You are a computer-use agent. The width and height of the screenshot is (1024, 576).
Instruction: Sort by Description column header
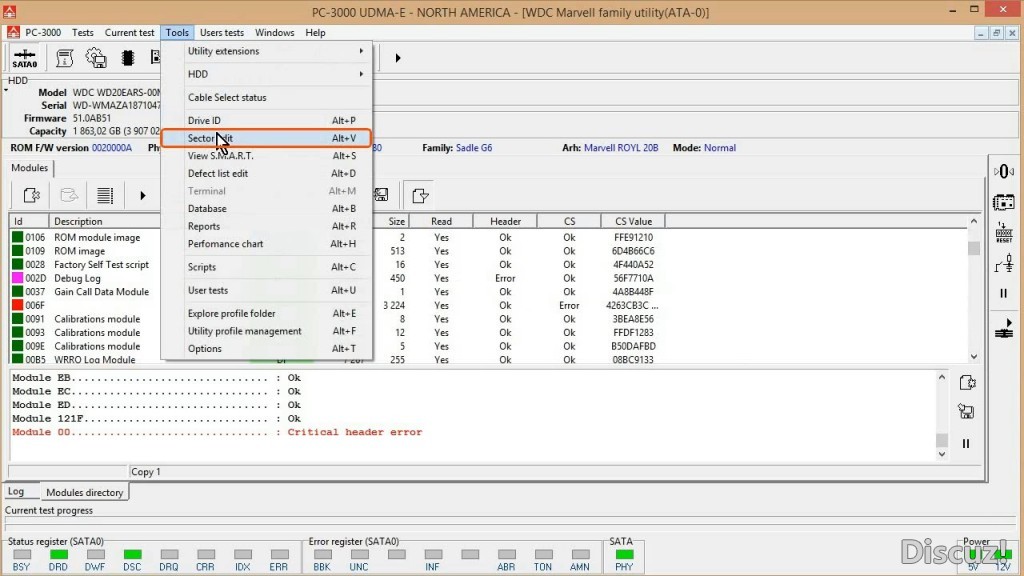click(104, 221)
